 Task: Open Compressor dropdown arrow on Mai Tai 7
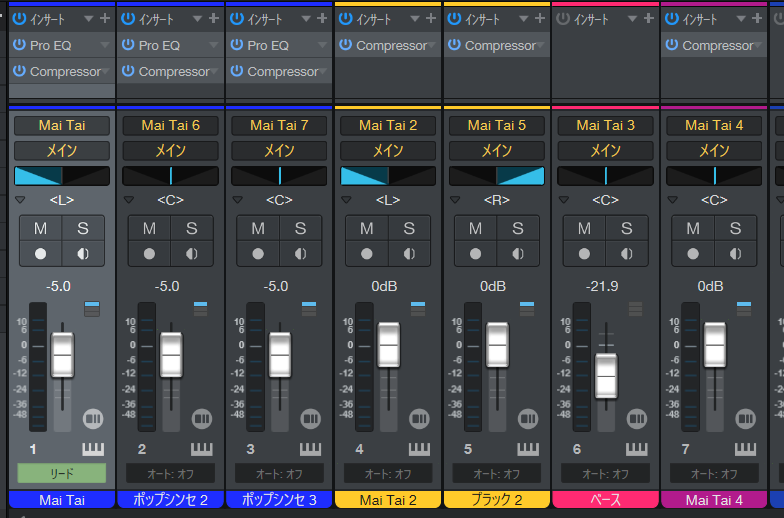coord(322,72)
